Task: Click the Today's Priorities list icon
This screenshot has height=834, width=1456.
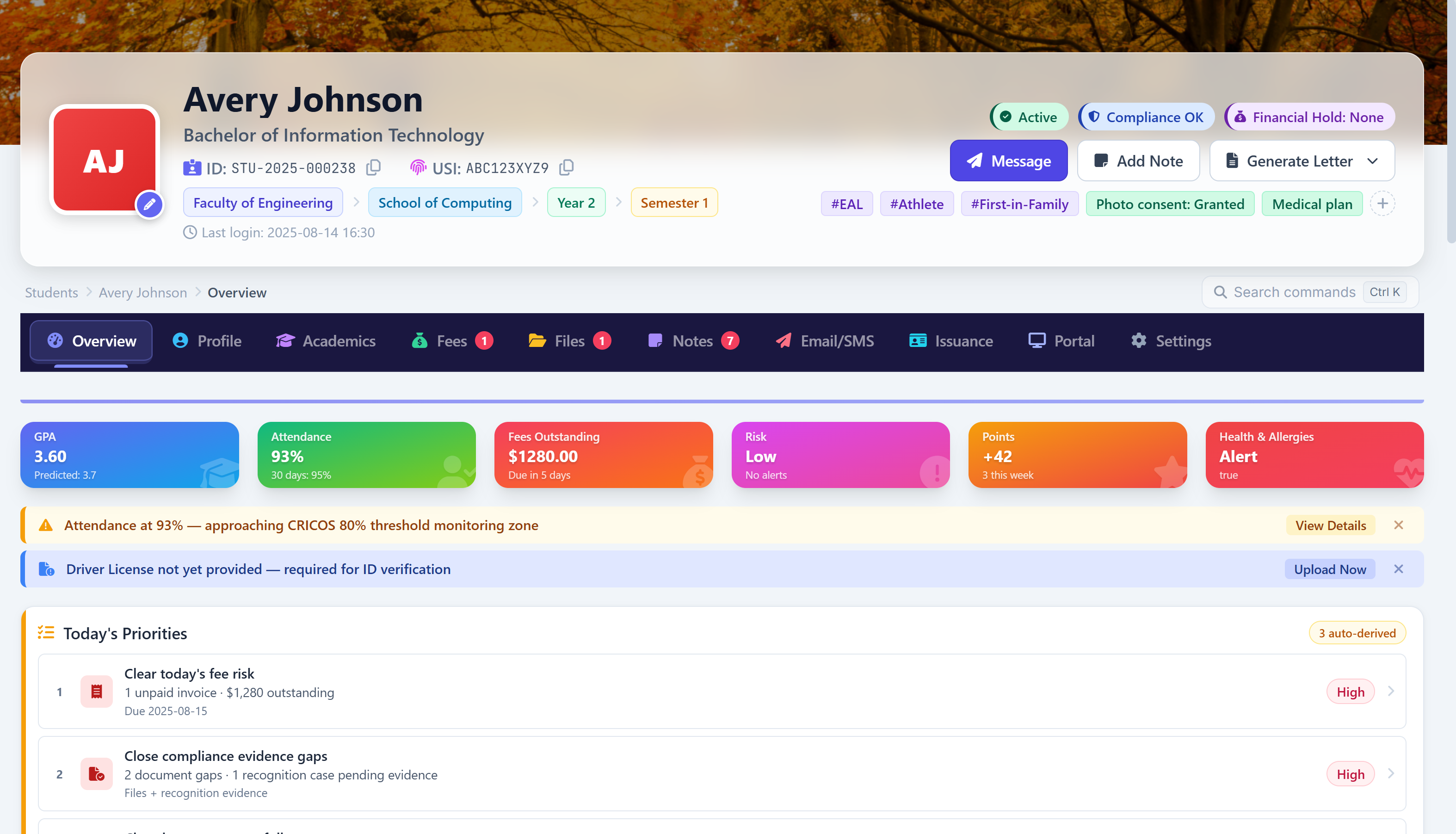Action: [x=46, y=632]
